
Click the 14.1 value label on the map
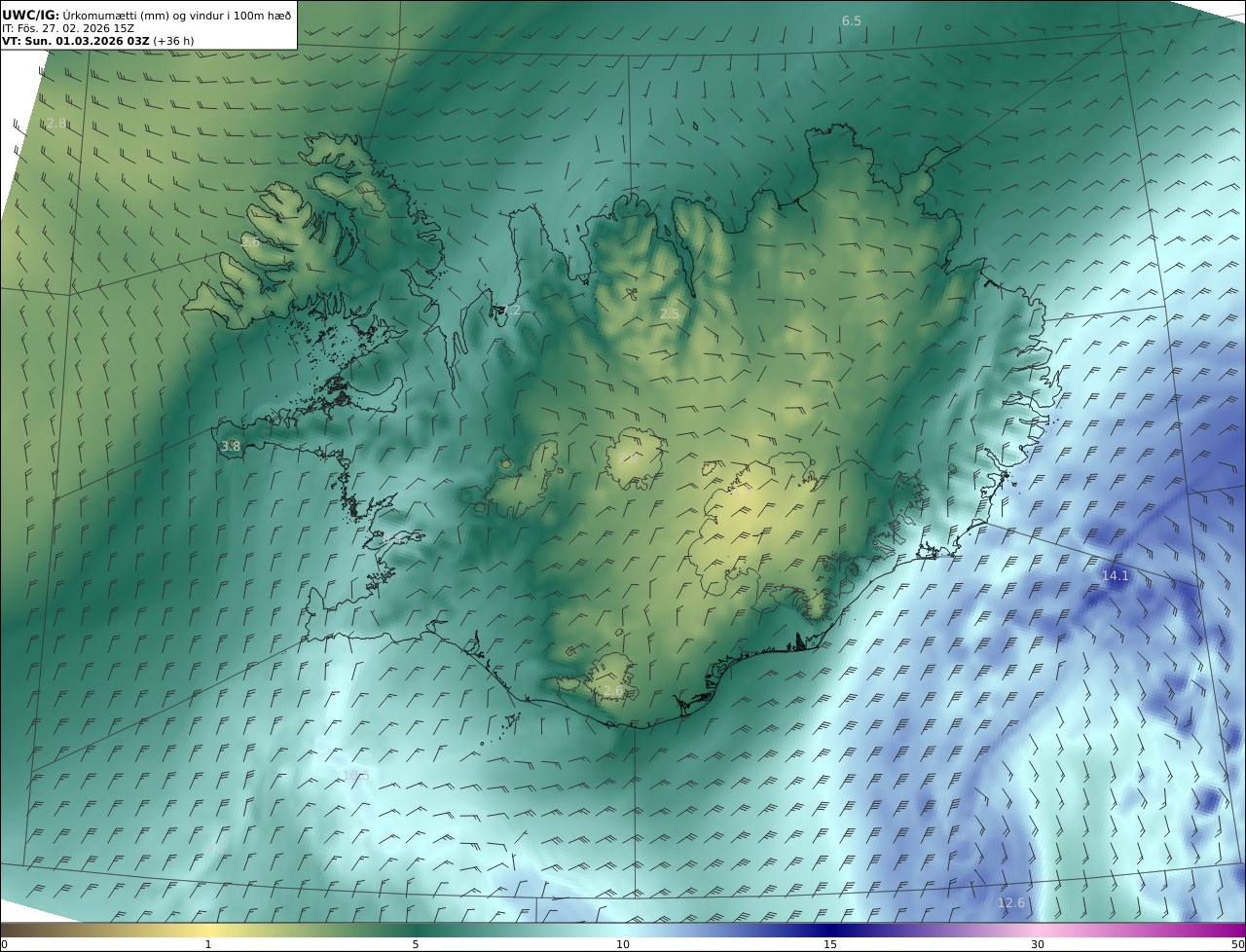pos(1115,575)
